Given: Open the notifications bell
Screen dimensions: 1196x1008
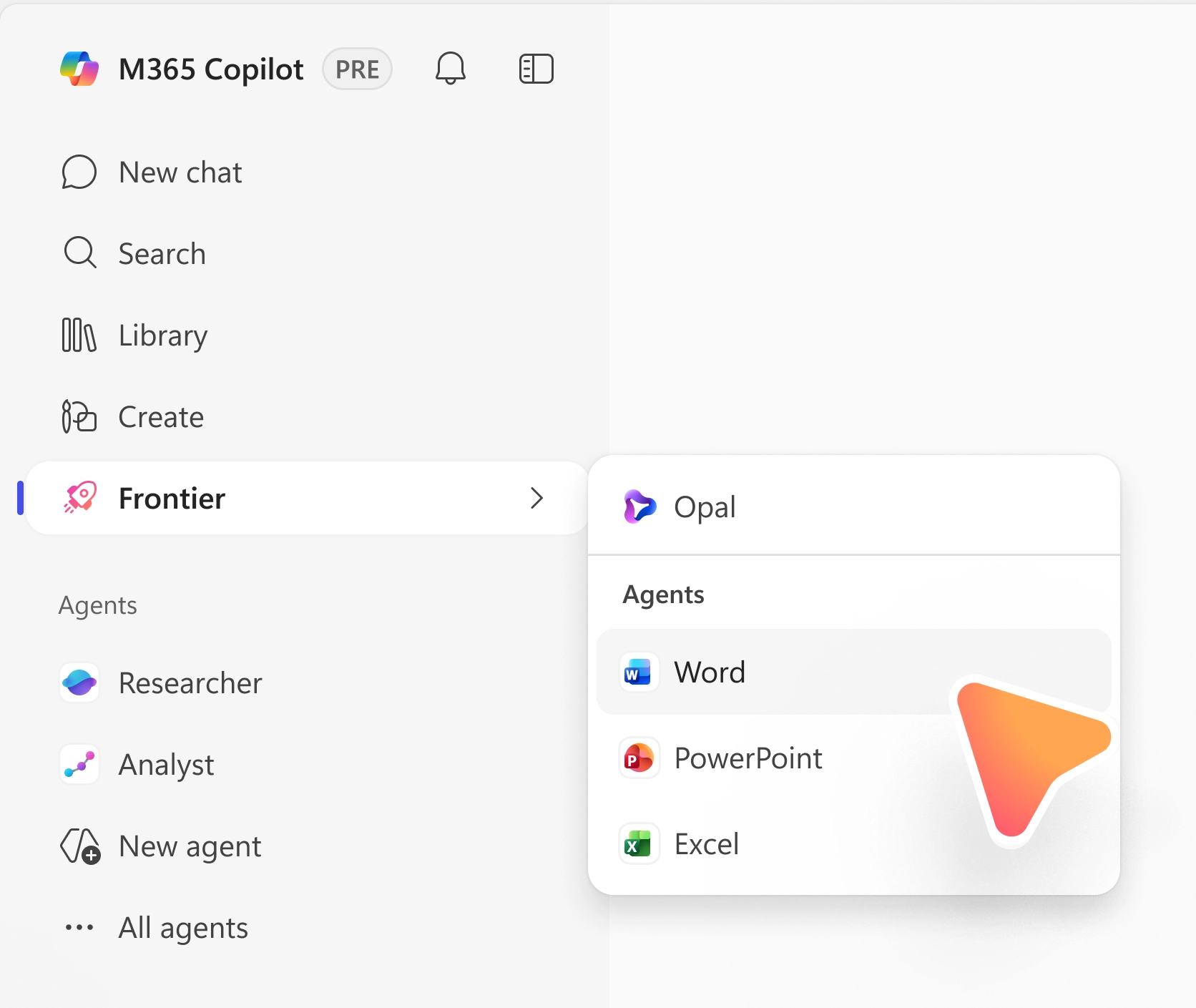Looking at the screenshot, I should (x=451, y=69).
